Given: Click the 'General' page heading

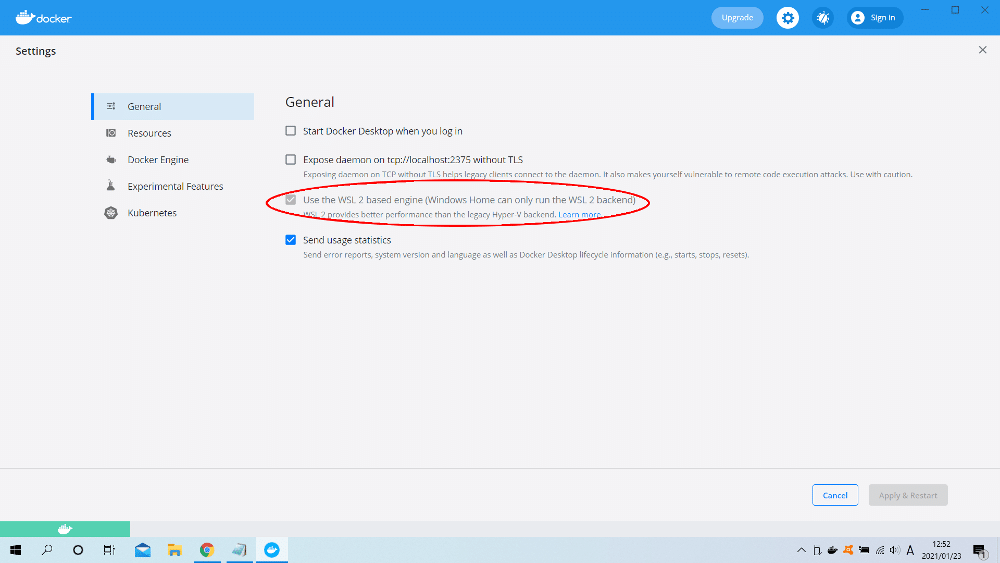Looking at the screenshot, I should pos(309,102).
